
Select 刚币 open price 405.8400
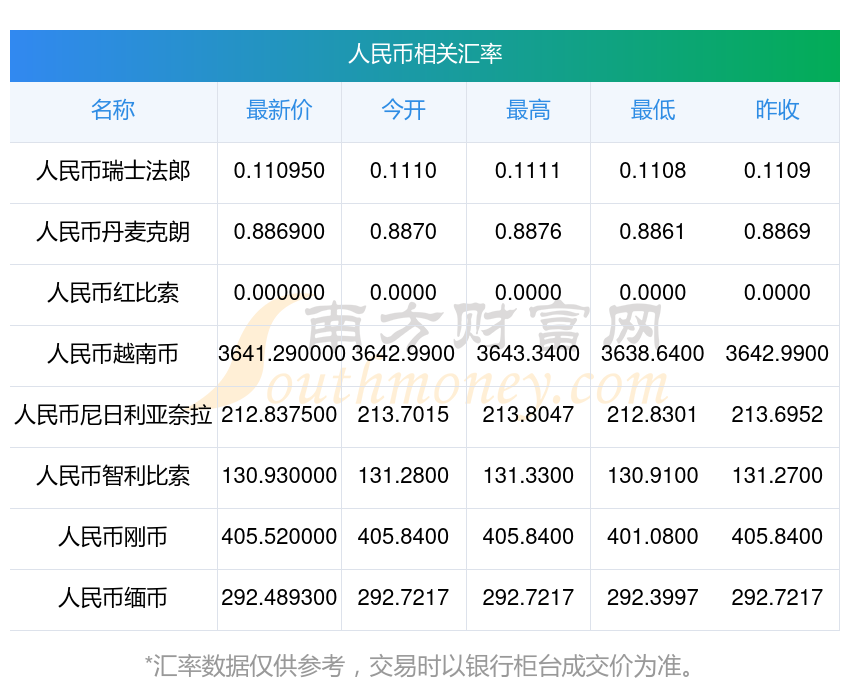(x=403, y=537)
